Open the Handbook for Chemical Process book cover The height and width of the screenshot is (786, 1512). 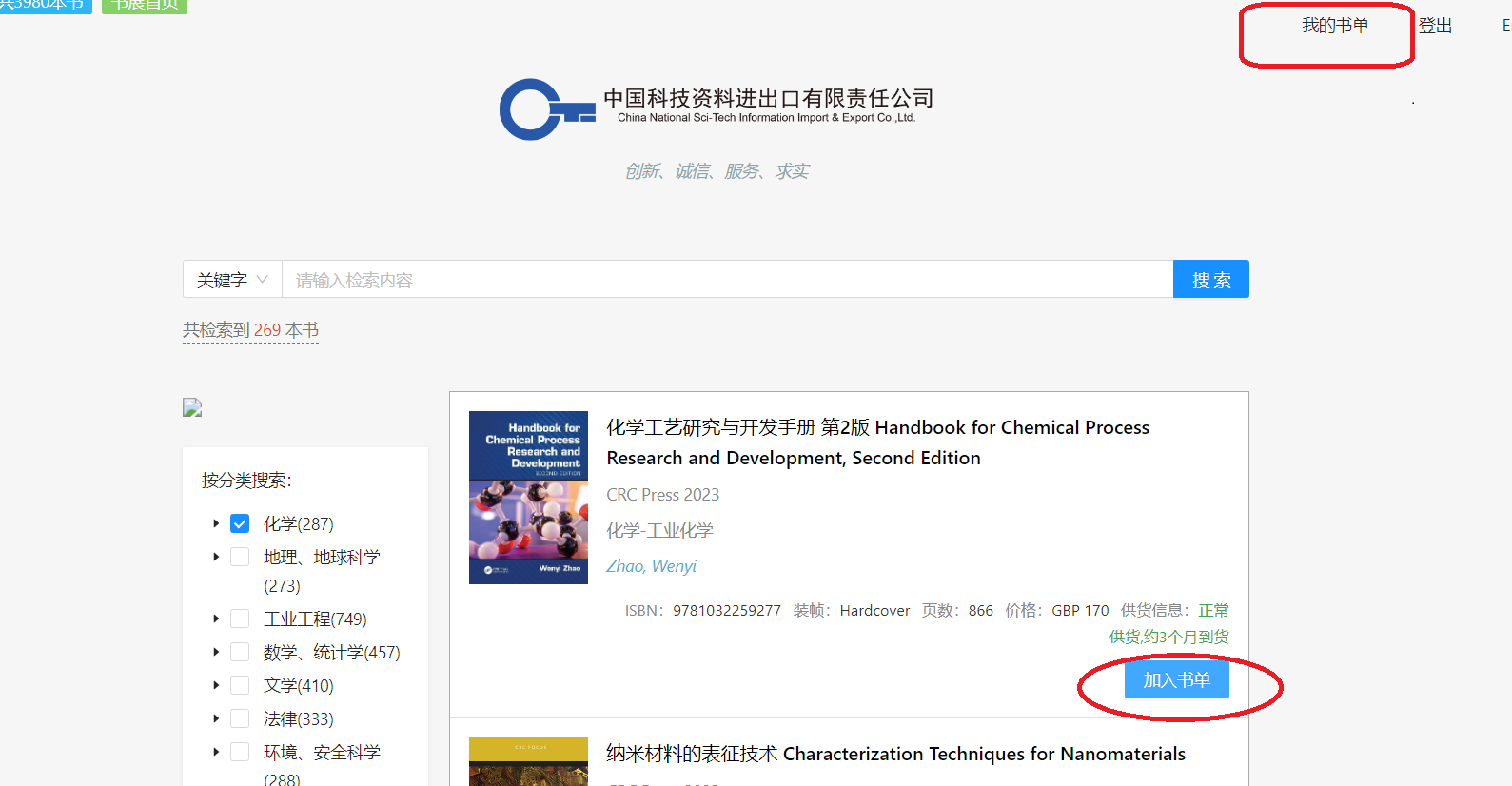[528, 498]
